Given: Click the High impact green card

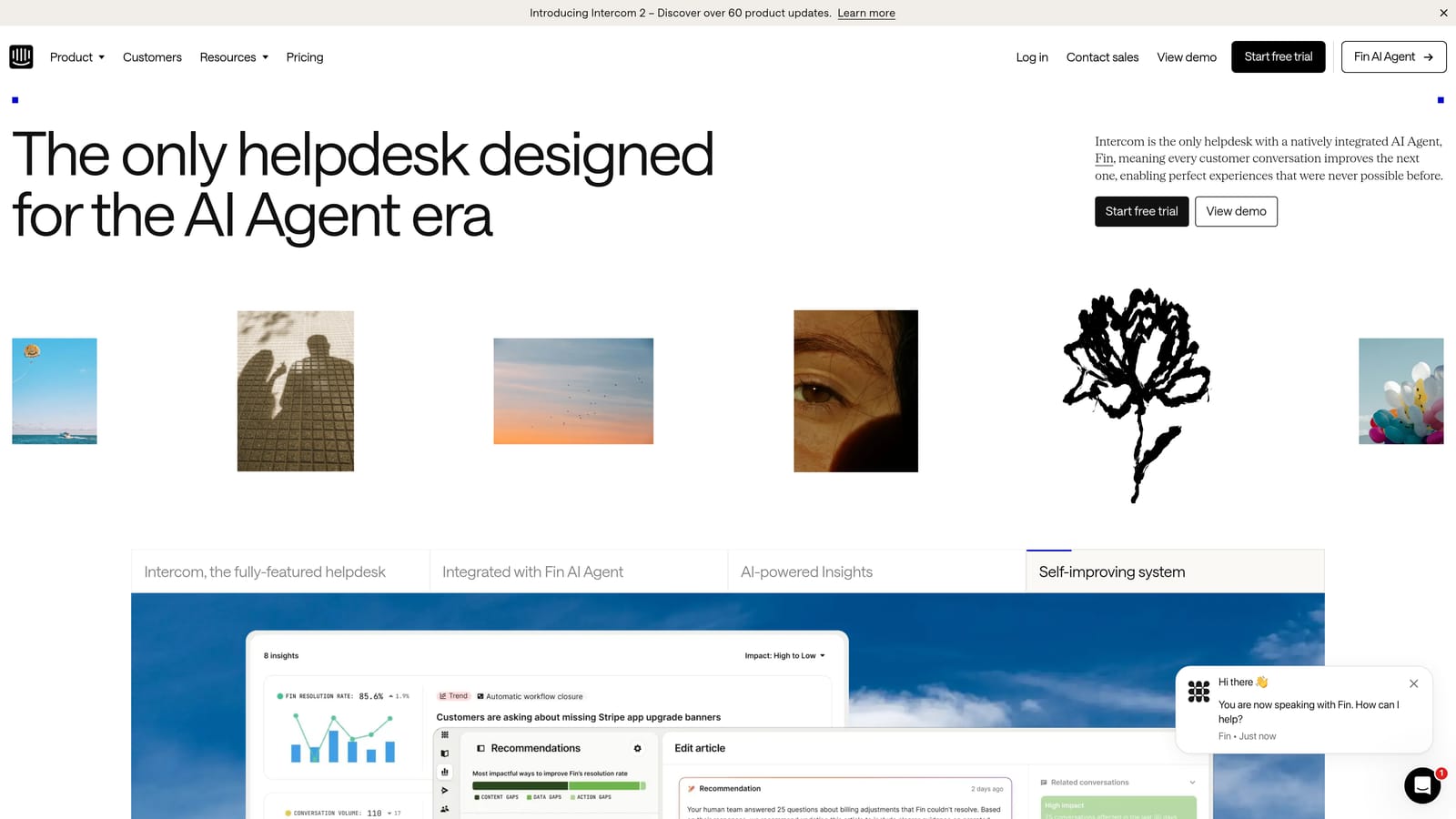Looking at the screenshot, I should pos(1118,807).
